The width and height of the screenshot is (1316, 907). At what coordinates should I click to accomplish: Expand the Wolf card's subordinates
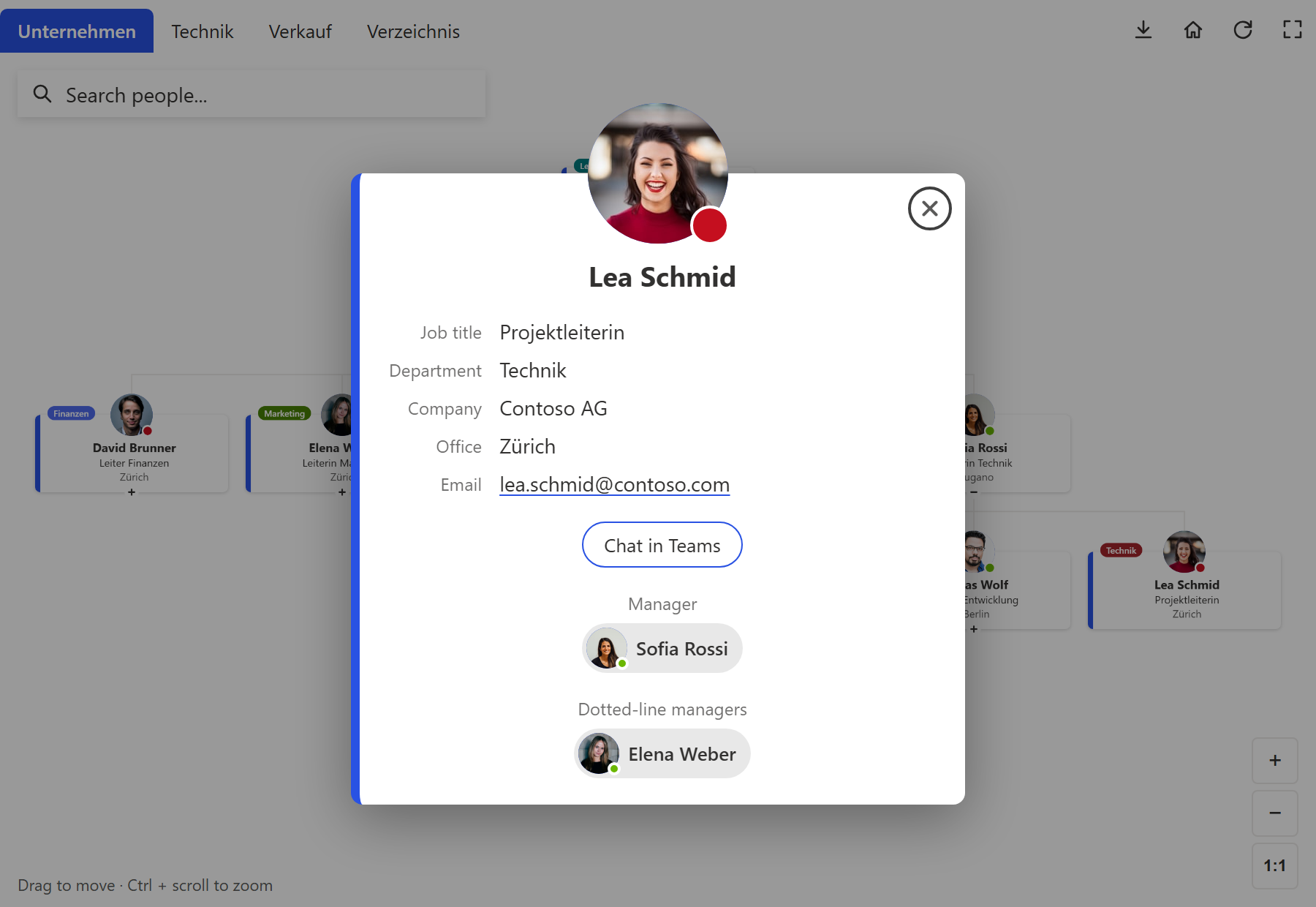coord(974,629)
